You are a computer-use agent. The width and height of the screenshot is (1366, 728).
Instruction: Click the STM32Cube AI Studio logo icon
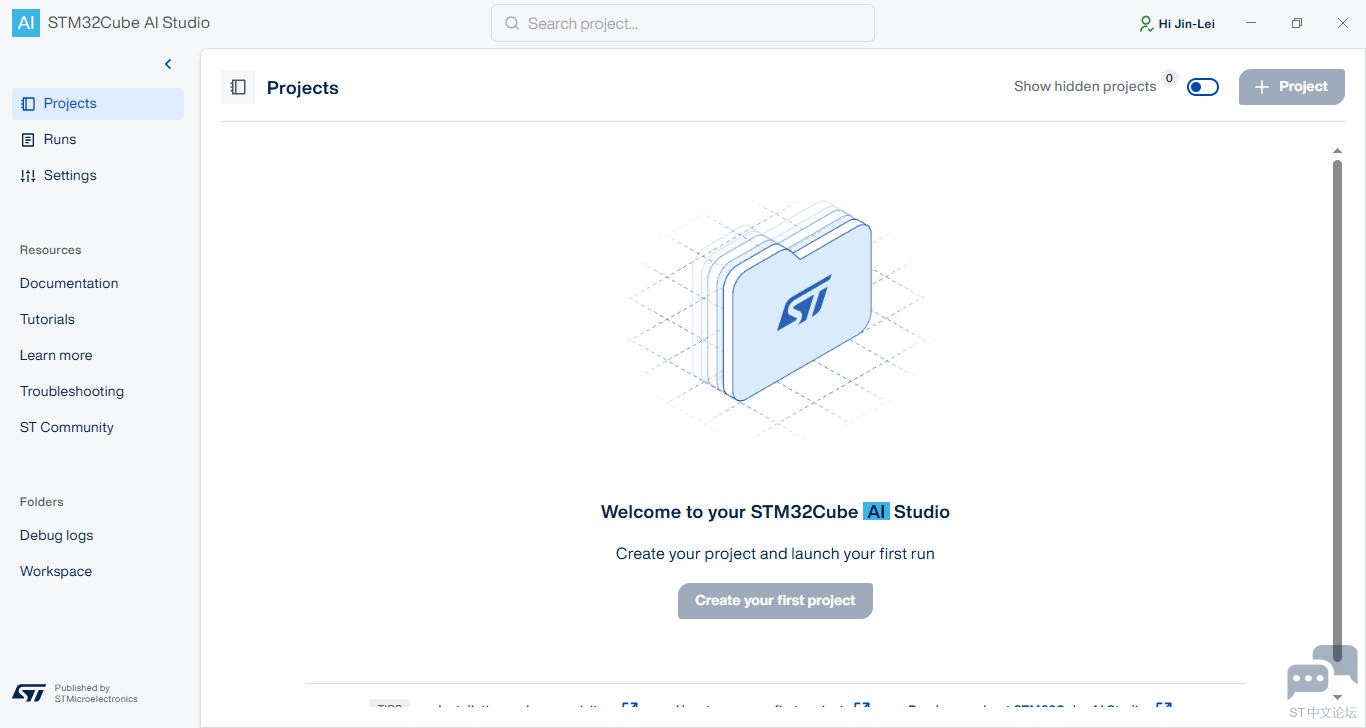tap(26, 23)
